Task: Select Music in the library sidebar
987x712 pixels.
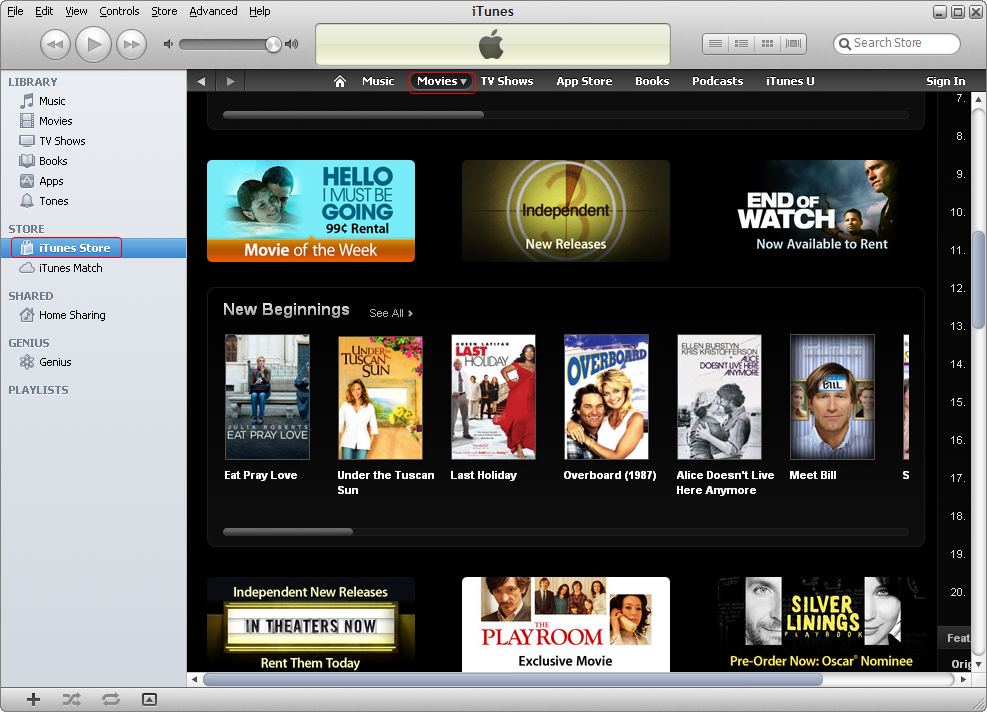Action: [x=93, y=101]
